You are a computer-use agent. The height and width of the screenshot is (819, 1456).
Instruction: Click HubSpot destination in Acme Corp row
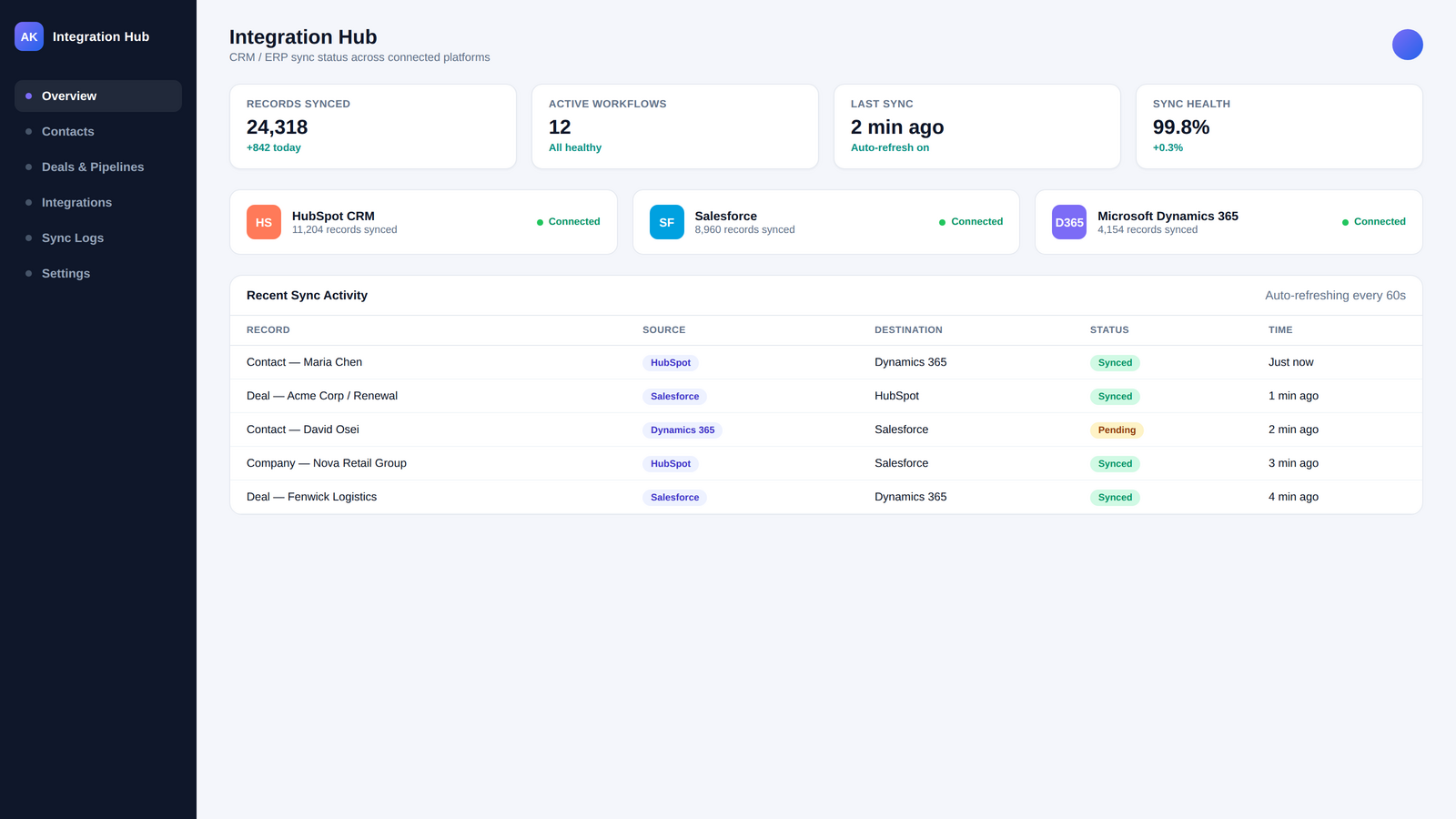coord(896,396)
